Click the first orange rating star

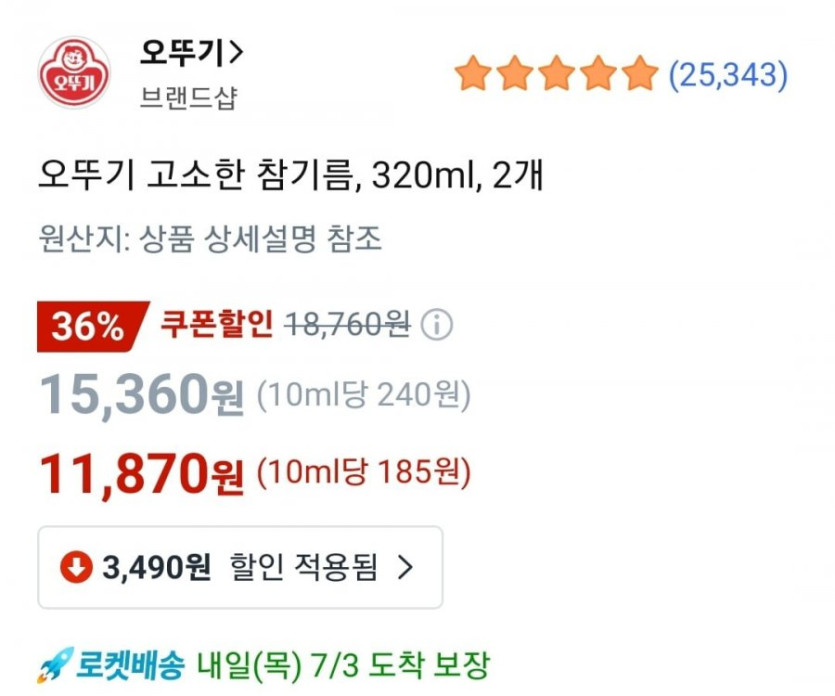pos(471,75)
